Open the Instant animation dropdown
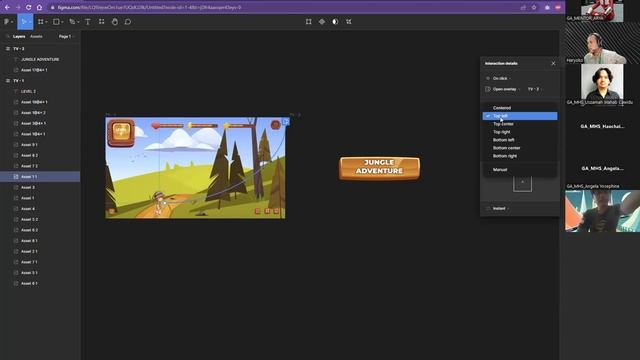The height and width of the screenshot is (360, 640). click(501, 209)
